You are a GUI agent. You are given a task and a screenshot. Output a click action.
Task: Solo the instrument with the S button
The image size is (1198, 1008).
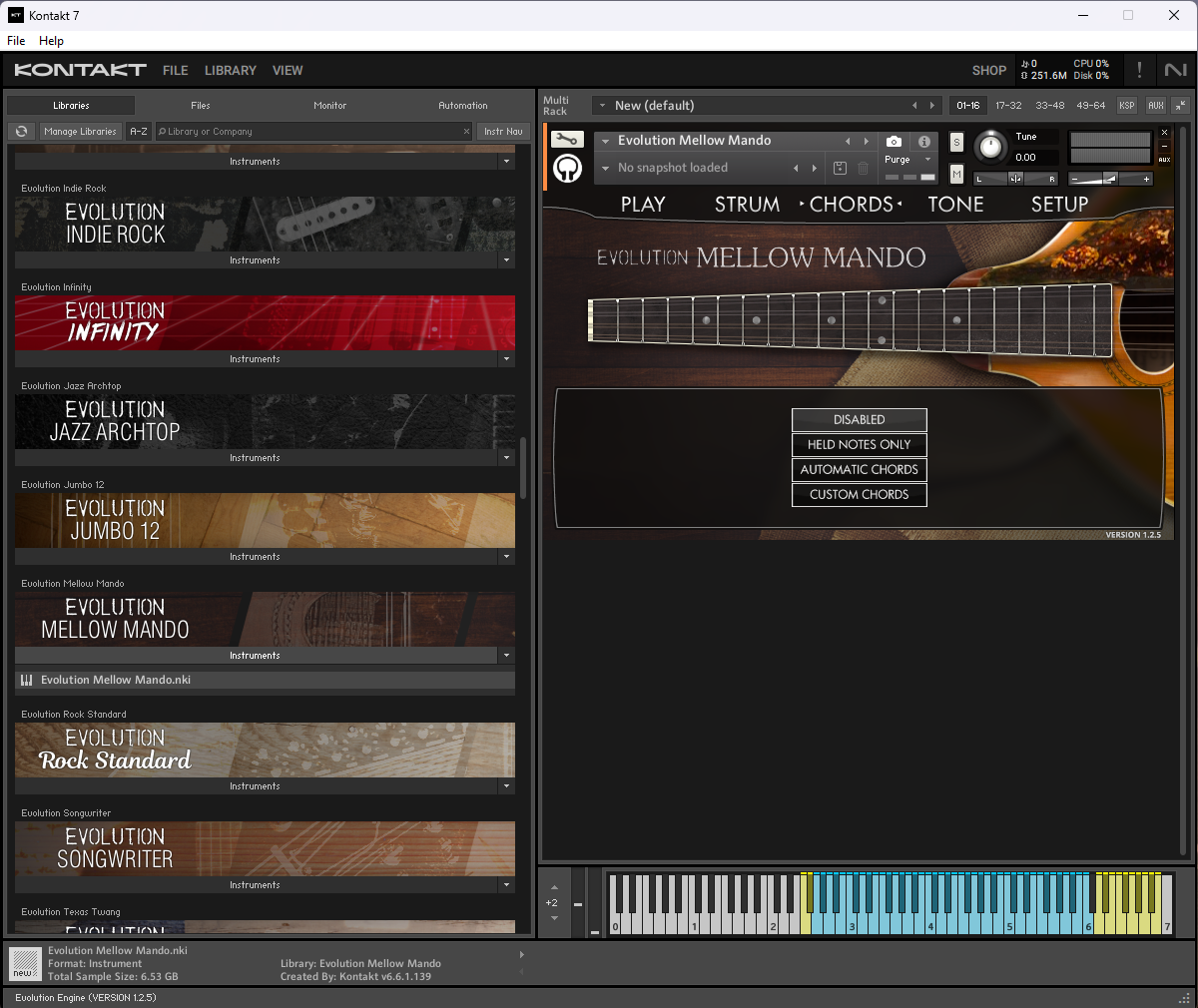click(x=956, y=142)
